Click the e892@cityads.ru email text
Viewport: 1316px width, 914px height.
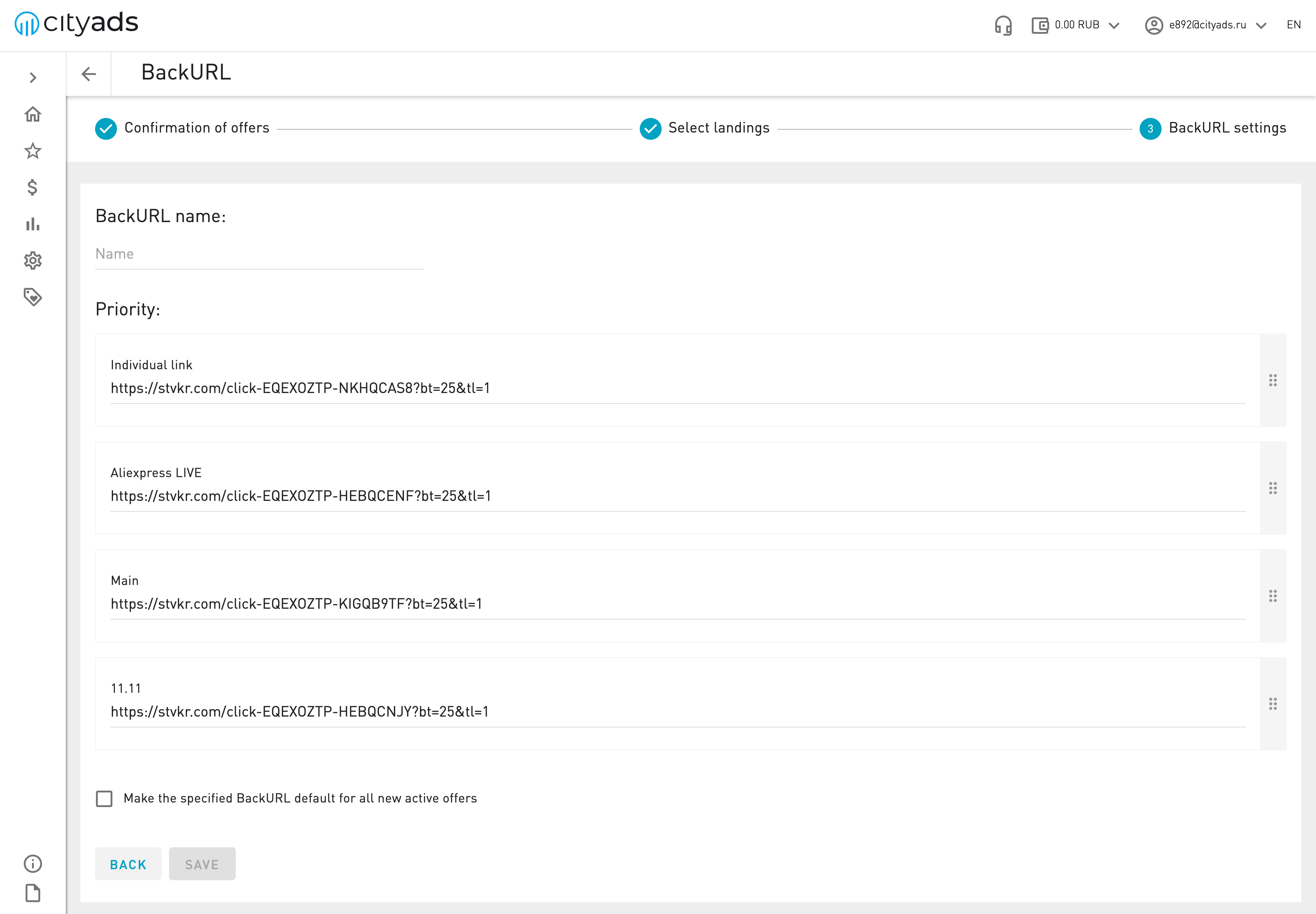(1207, 25)
